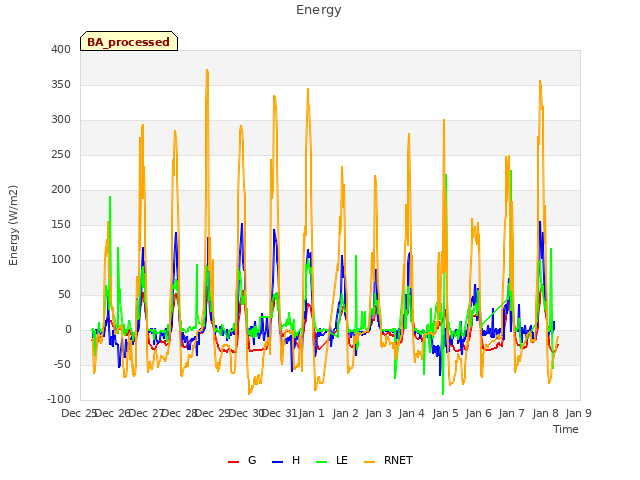
Task: Toggle the H series in legend
Action: point(286,460)
